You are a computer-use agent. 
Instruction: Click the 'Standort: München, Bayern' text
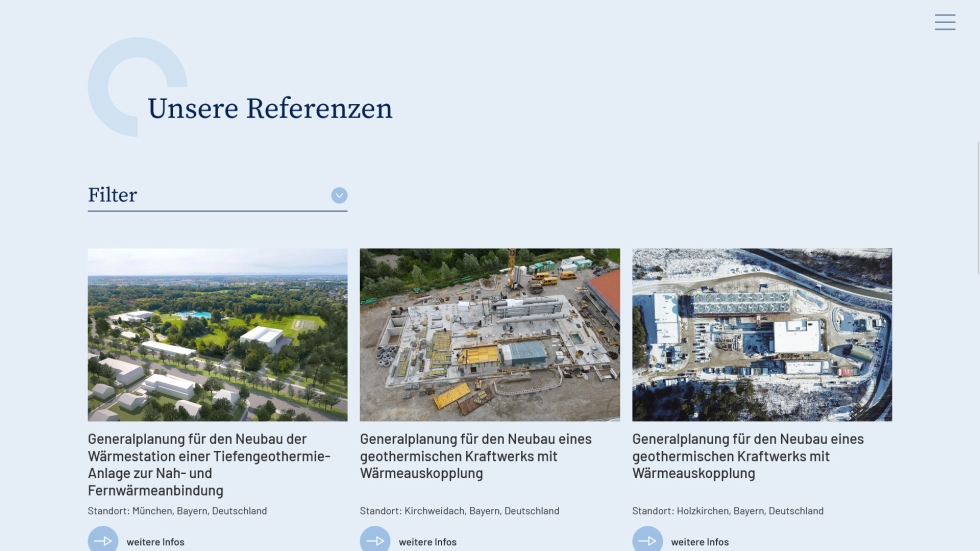(x=177, y=511)
